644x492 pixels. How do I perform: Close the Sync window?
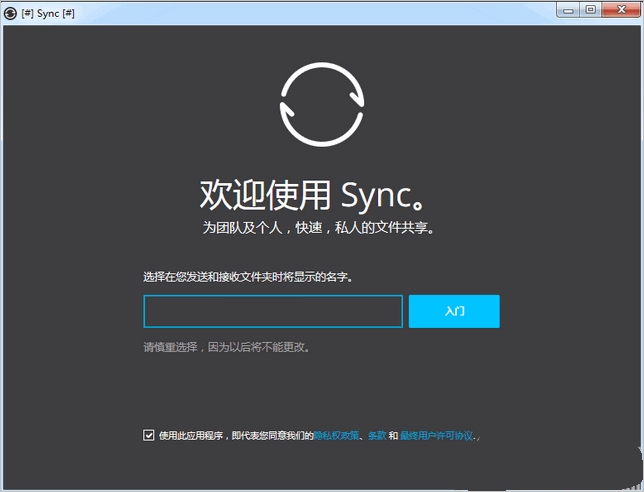621,10
